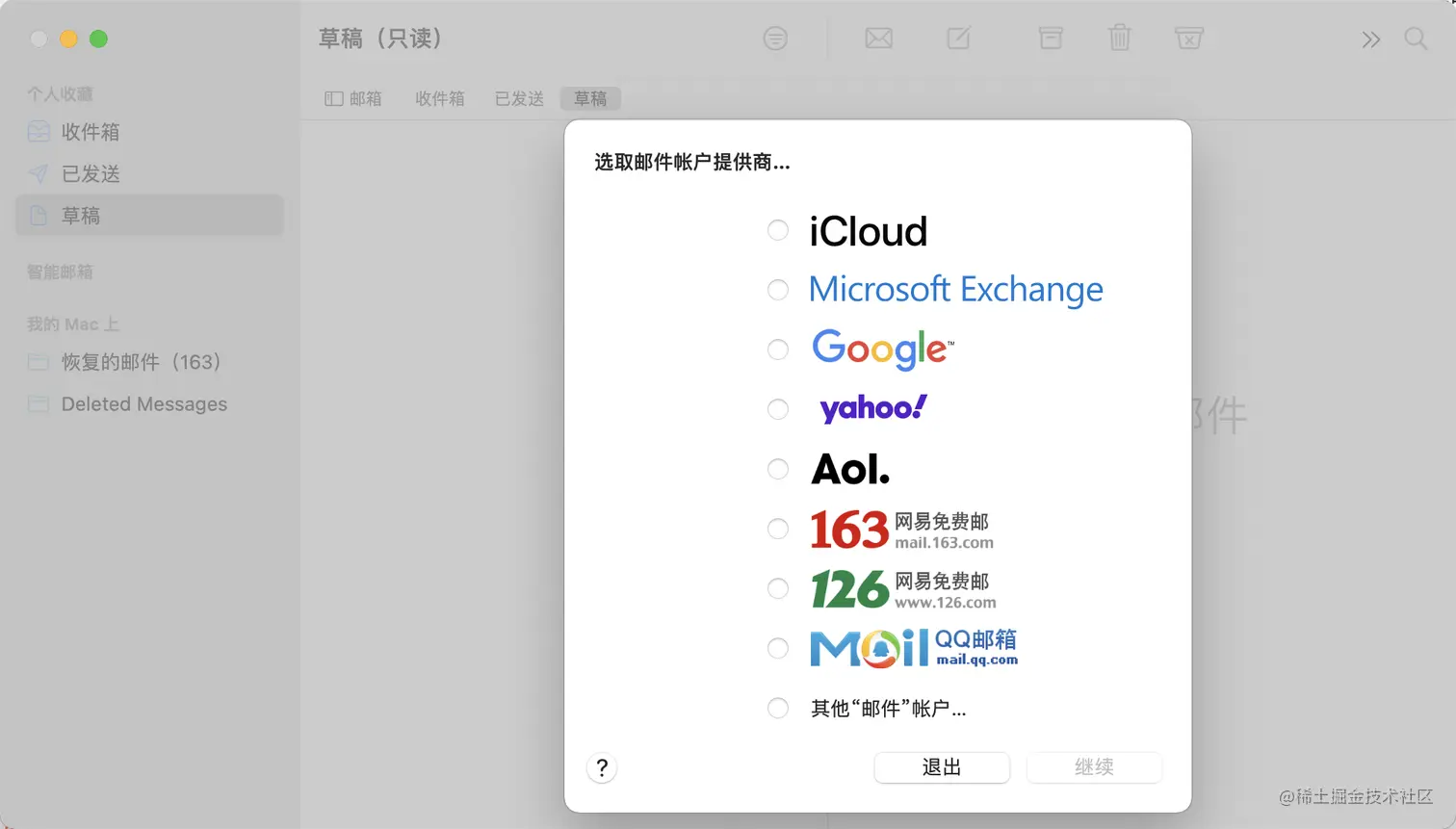Open 收件箱 mailbox in the sidebar
1456x829 pixels.
click(x=150, y=132)
